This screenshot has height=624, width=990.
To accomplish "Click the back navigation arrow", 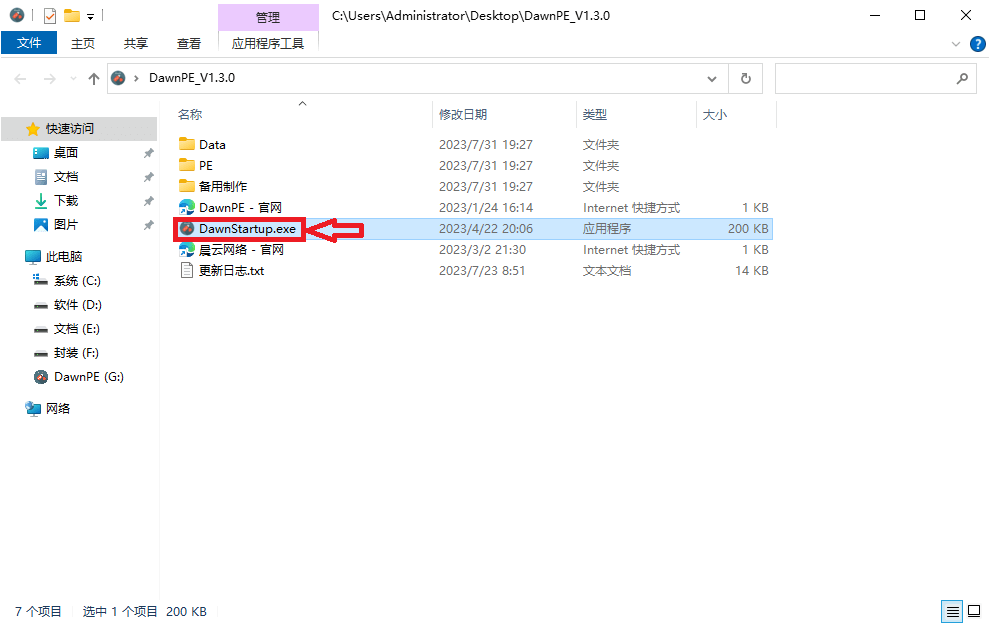I will [x=20, y=78].
